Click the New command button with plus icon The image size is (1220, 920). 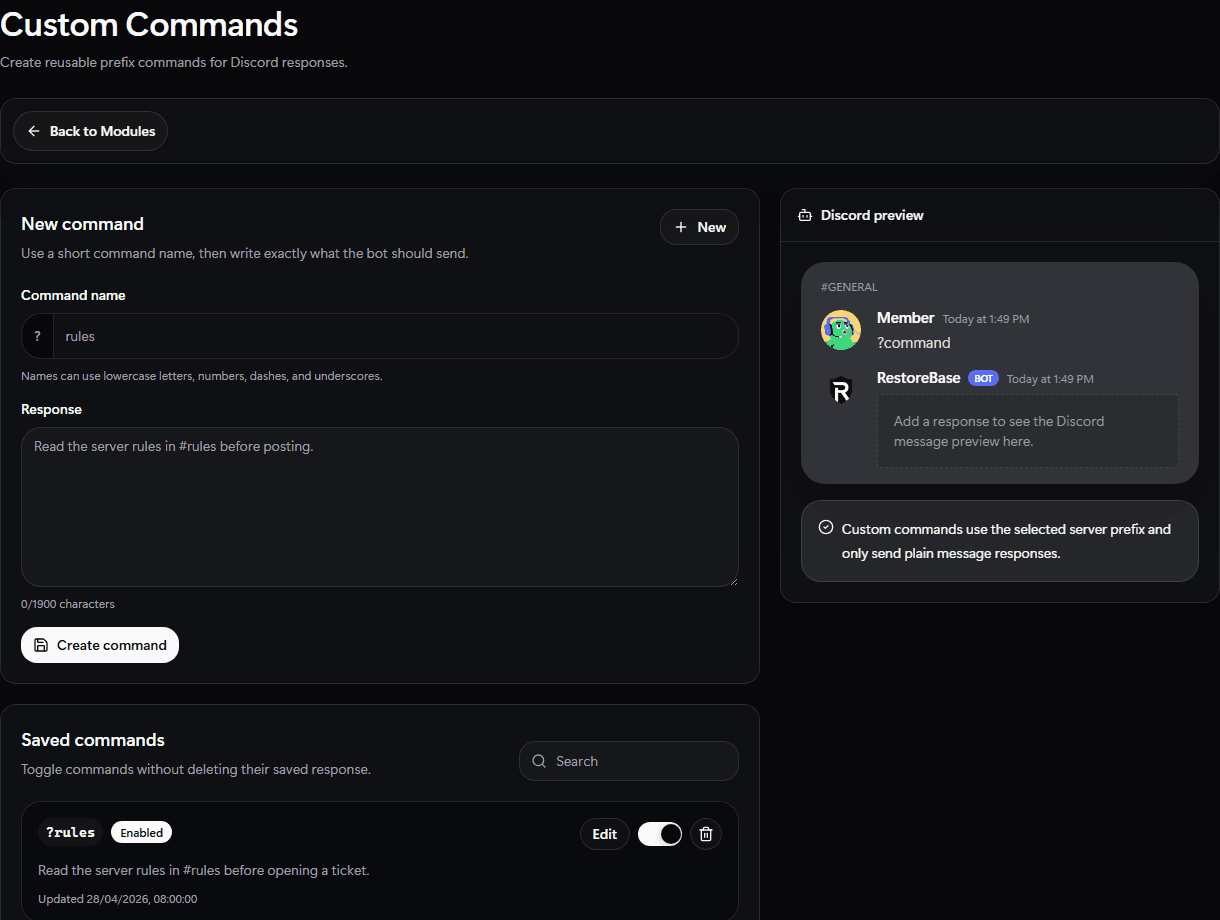(699, 227)
